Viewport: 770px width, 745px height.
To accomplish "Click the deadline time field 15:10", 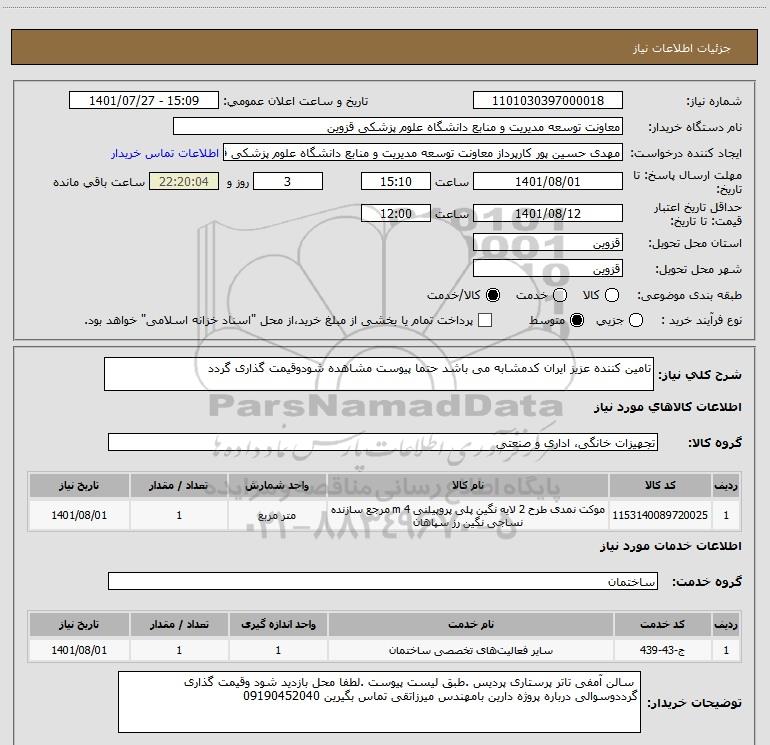I will click(x=396, y=182).
